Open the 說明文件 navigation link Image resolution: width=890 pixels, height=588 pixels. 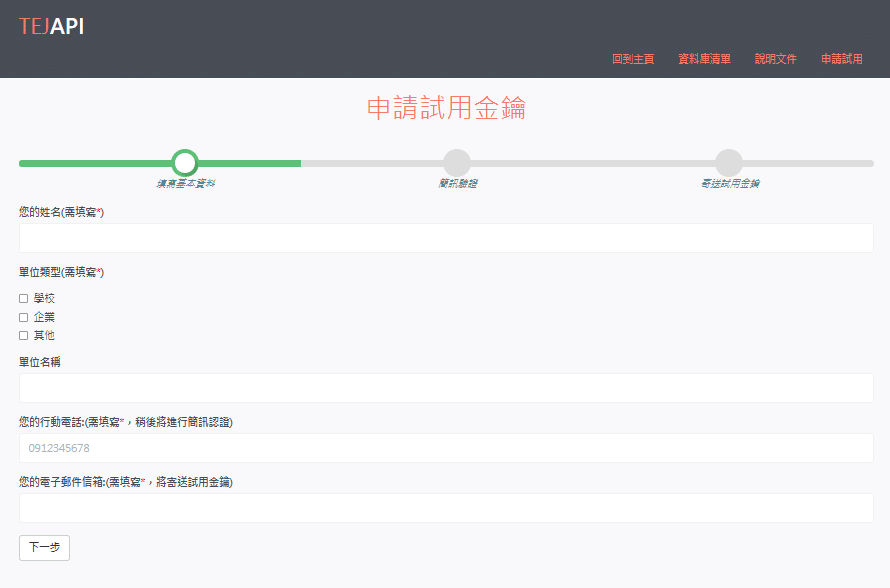click(x=776, y=59)
